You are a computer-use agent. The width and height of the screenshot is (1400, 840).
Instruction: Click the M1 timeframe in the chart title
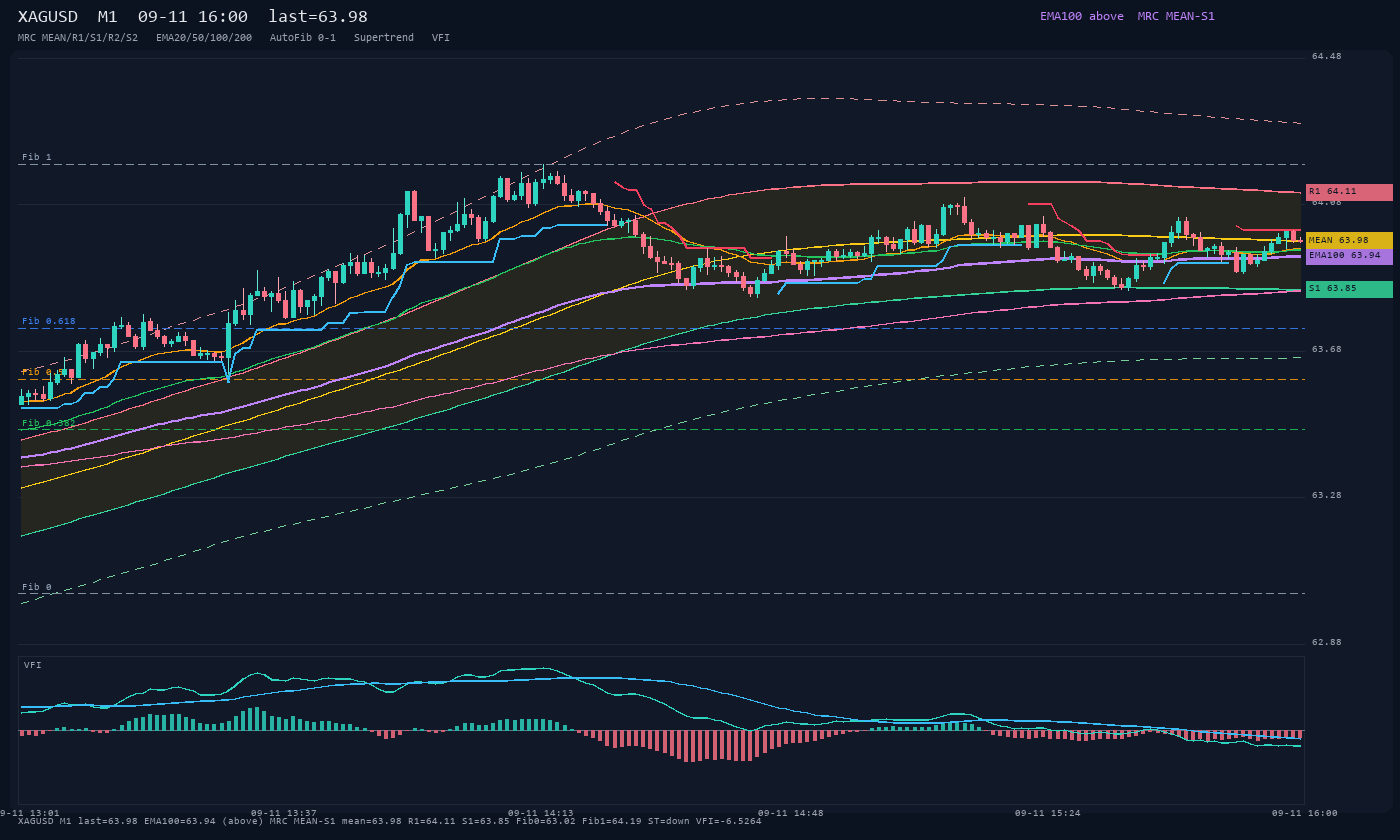pos(108,17)
